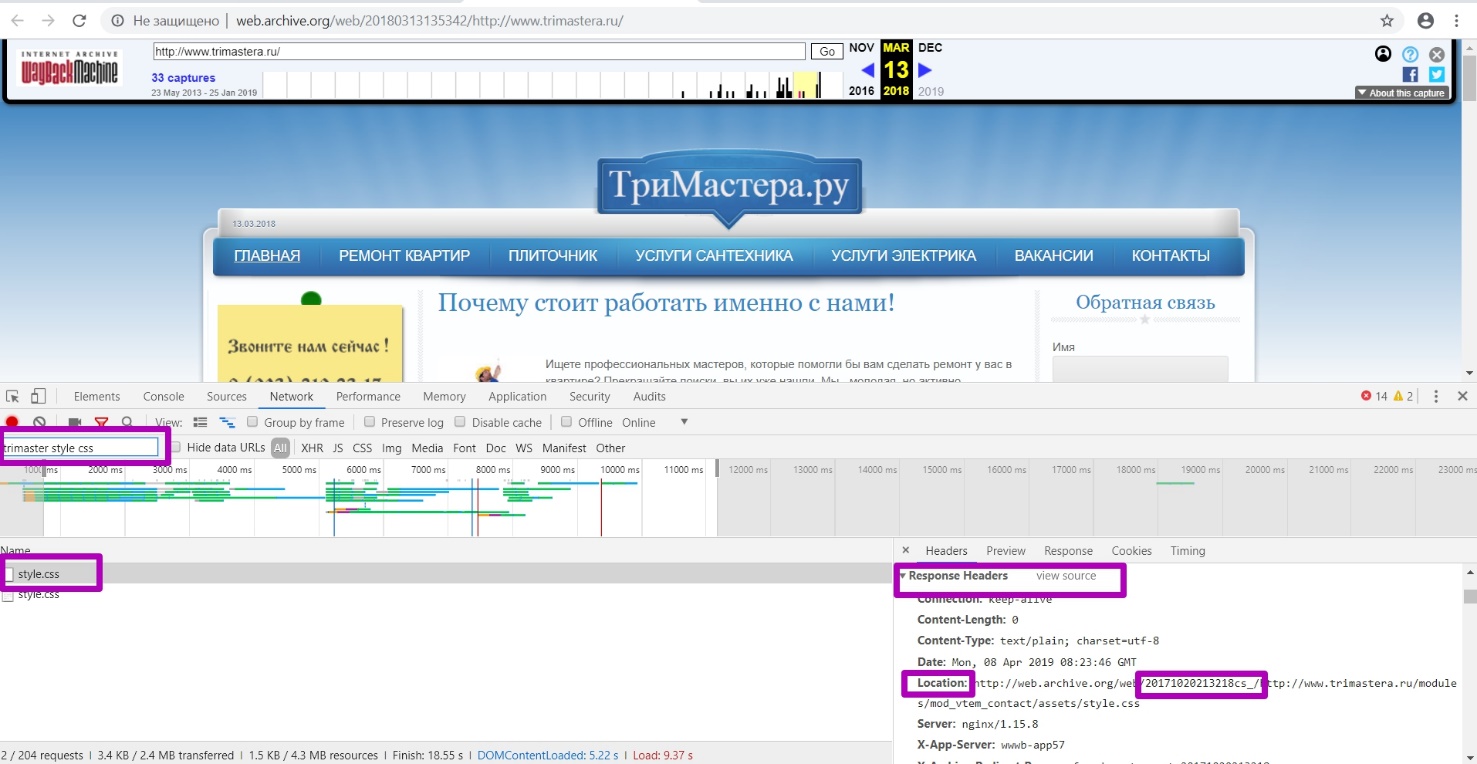Open the Performance tab
Image resolution: width=1477 pixels, height=764 pixels.
pyautogui.click(x=368, y=396)
